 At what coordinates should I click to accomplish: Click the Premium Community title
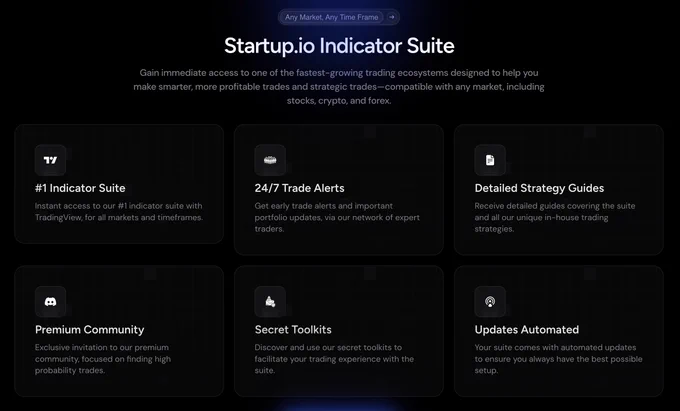[89, 329]
